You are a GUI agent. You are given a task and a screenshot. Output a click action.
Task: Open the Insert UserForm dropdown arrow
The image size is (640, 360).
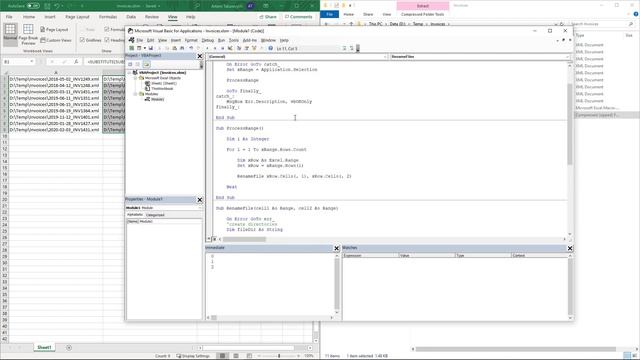(x=144, y=48)
